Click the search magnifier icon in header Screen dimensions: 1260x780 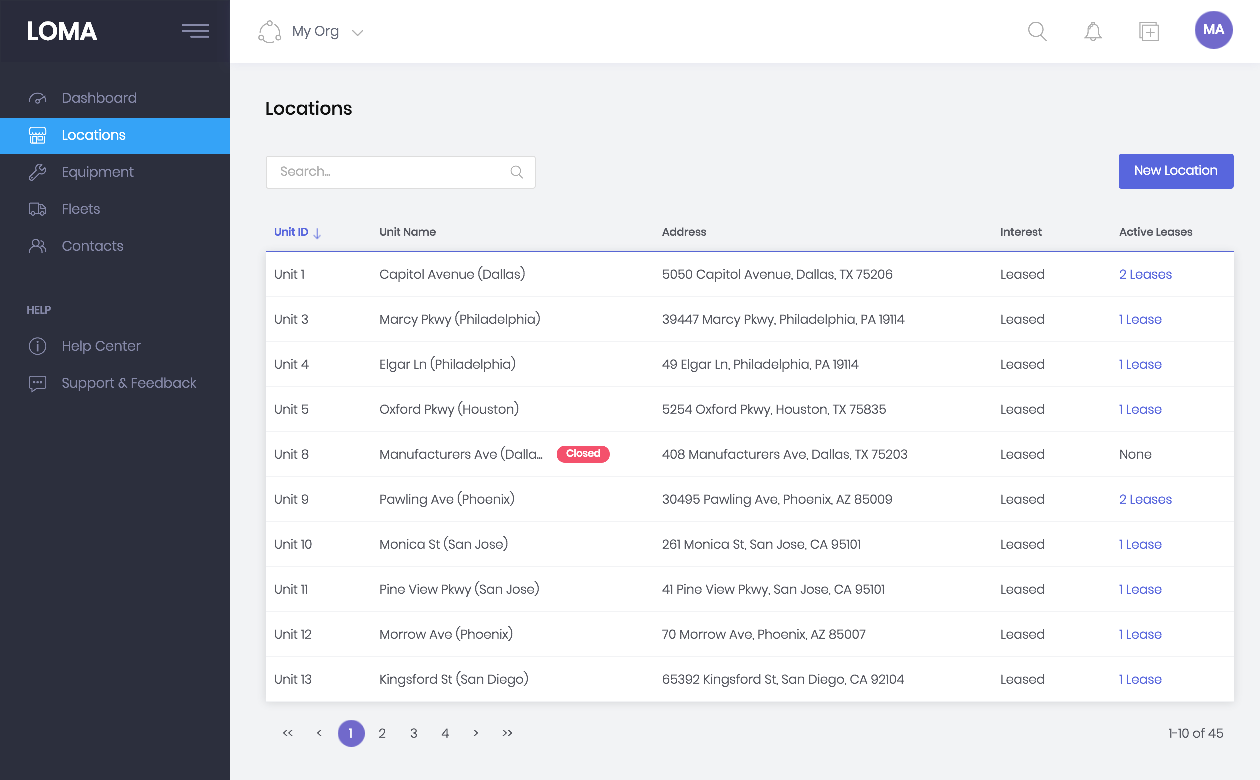point(1037,31)
